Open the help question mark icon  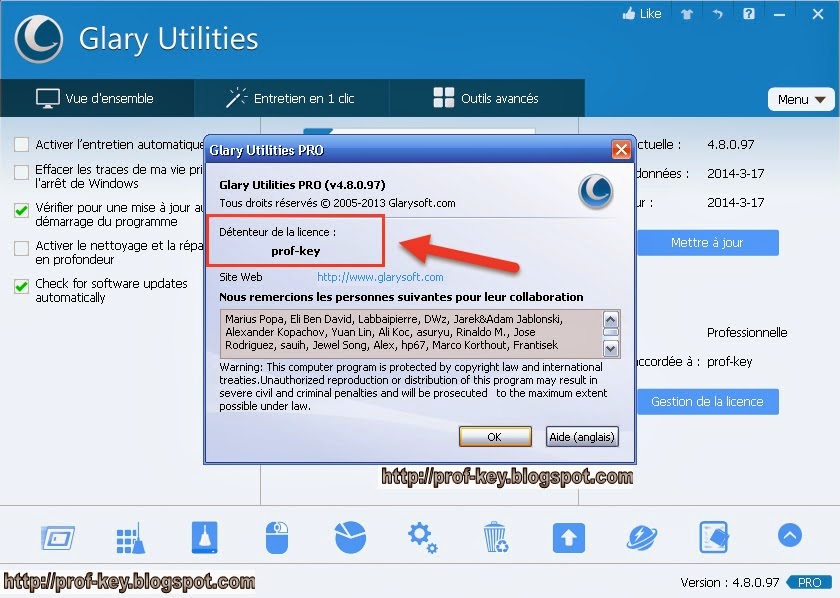tap(749, 14)
